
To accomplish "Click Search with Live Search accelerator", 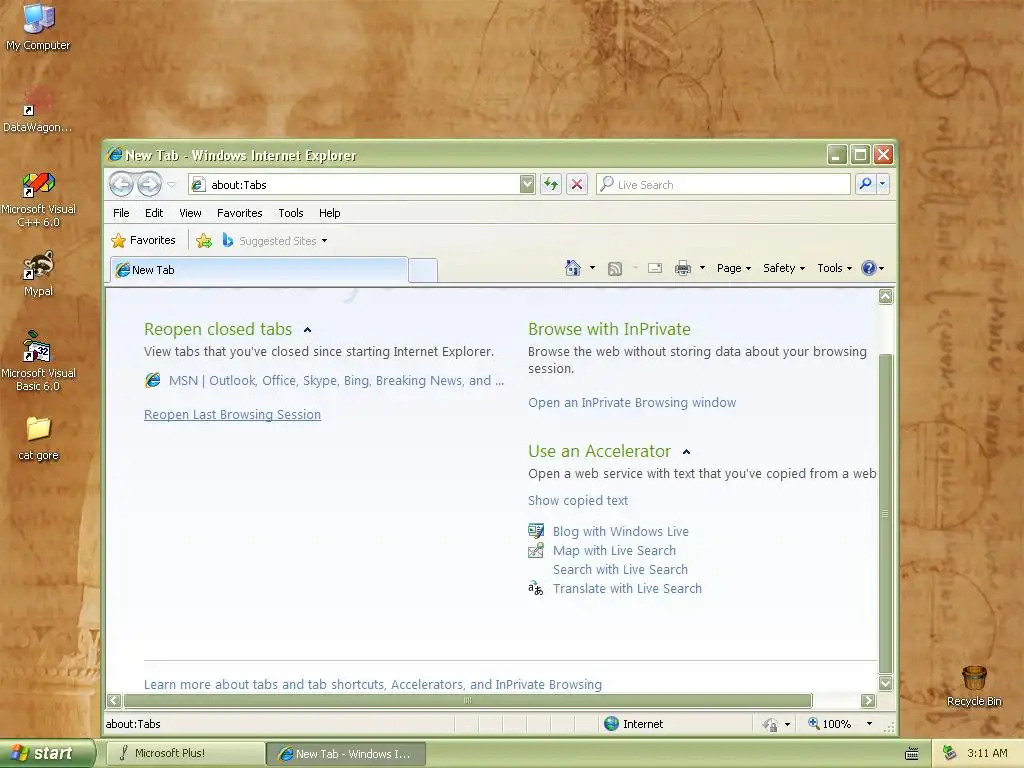I will click(620, 569).
